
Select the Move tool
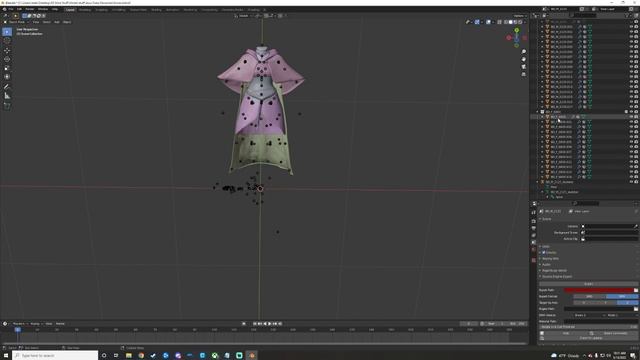pos(7,51)
